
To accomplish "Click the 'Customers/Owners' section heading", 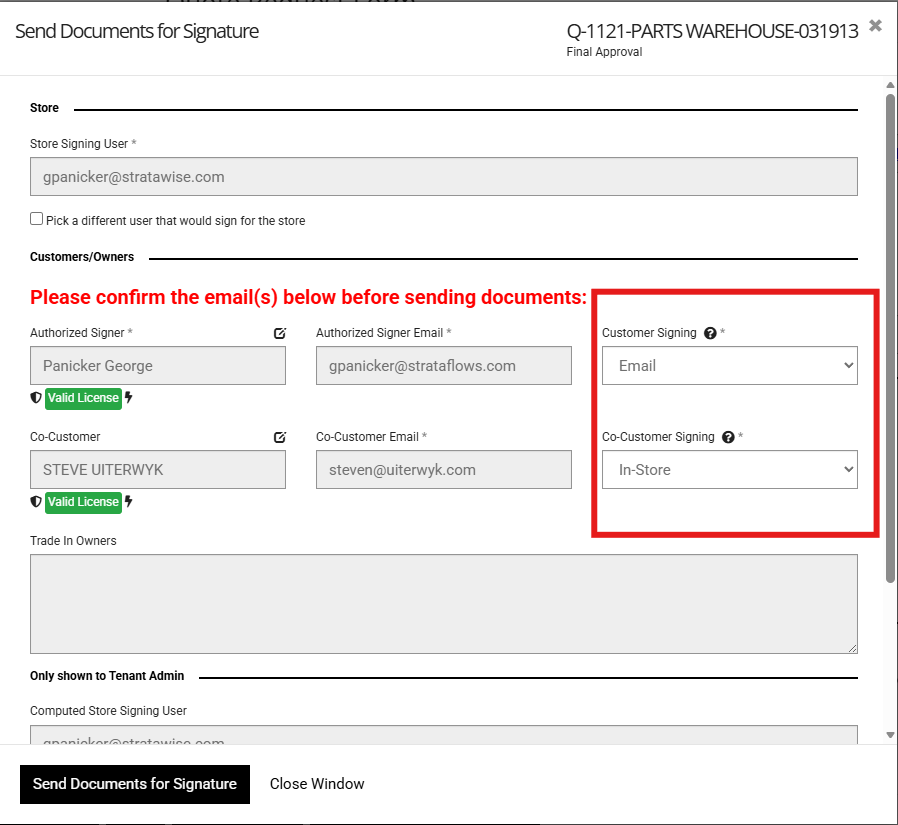I will pyautogui.click(x=82, y=256).
